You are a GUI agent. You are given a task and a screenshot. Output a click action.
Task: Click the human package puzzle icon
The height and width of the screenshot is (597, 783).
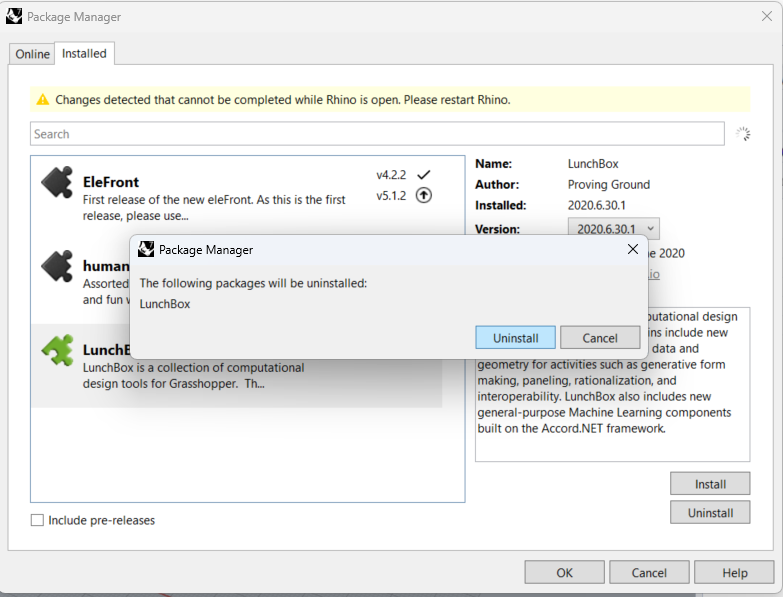57,266
